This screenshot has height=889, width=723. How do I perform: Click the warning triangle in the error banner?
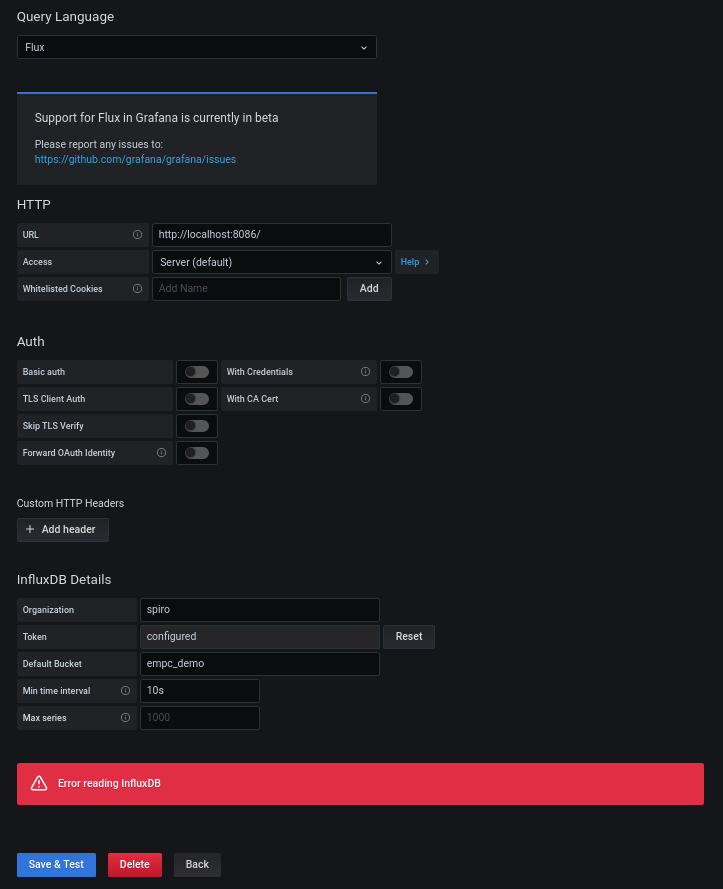coord(39,784)
